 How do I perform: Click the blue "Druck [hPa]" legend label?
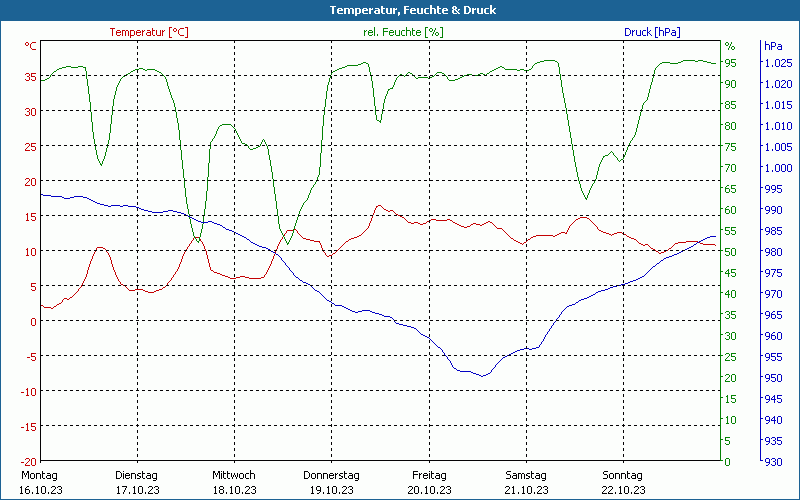coord(652,32)
